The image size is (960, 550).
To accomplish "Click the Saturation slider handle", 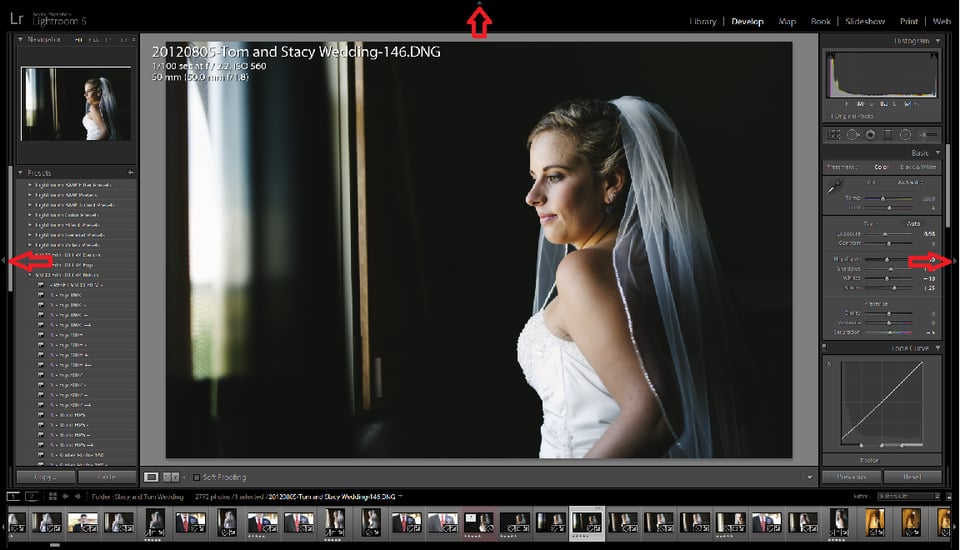I will pos(890,332).
